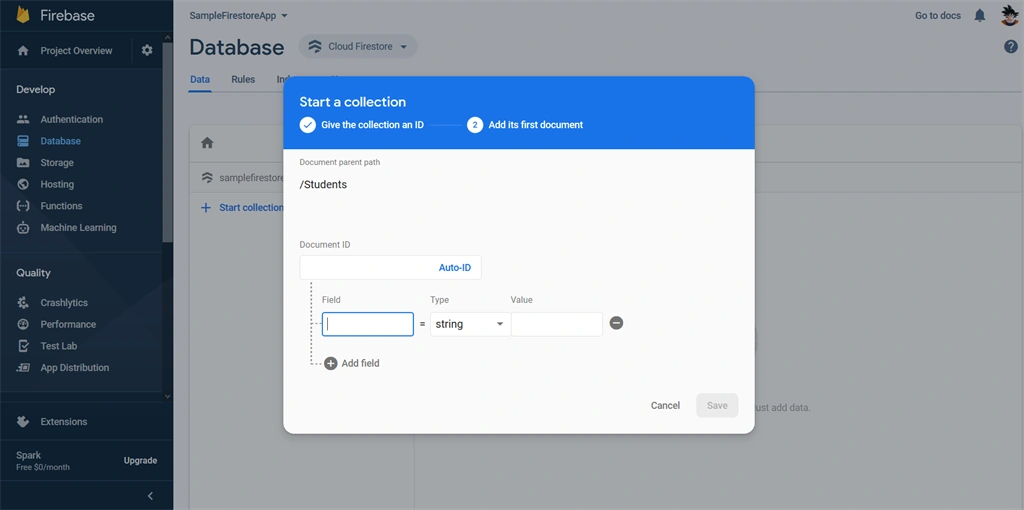This screenshot has width=1024, height=510.
Task: Open the string Type dropdown
Action: [470, 324]
